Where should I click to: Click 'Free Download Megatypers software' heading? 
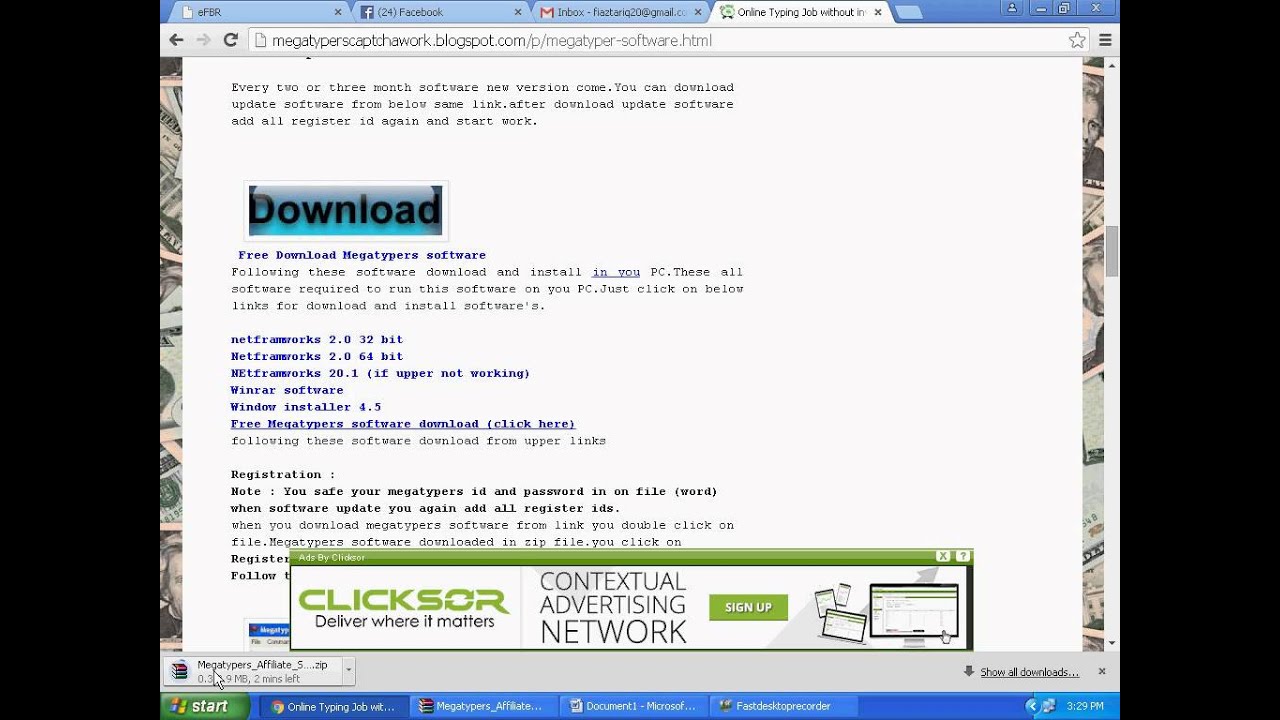coord(362,255)
